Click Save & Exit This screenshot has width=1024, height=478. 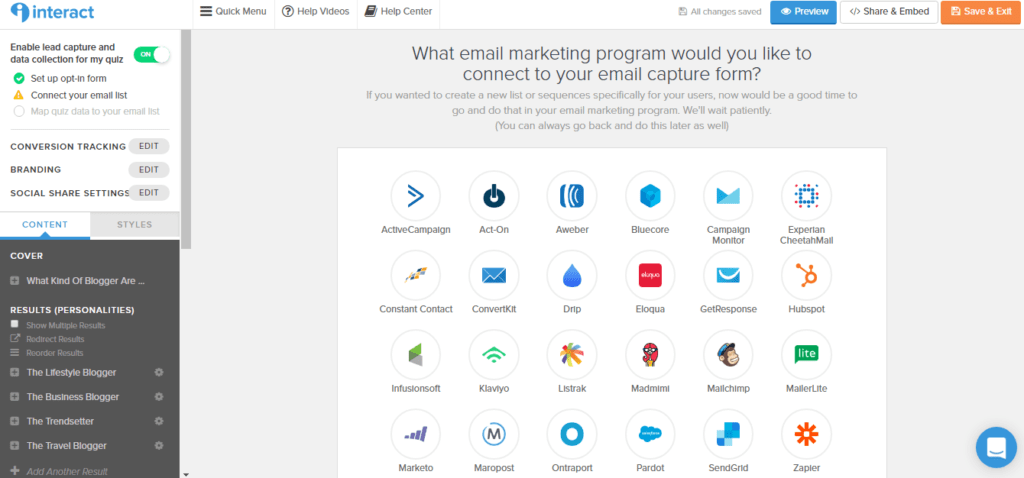pos(982,12)
